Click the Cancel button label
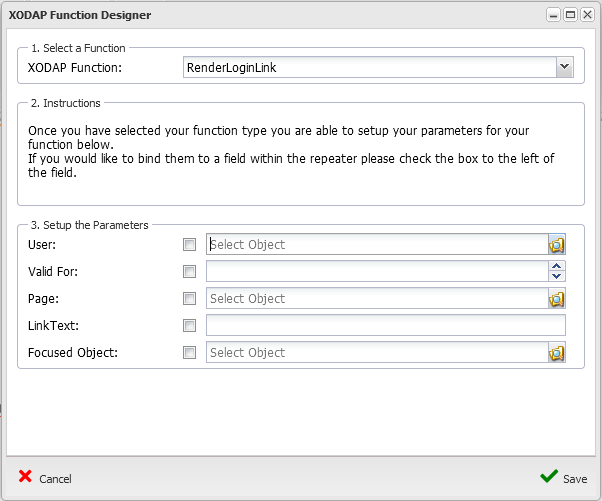Viewport: 602px width, 501px height. coord(55,479)
